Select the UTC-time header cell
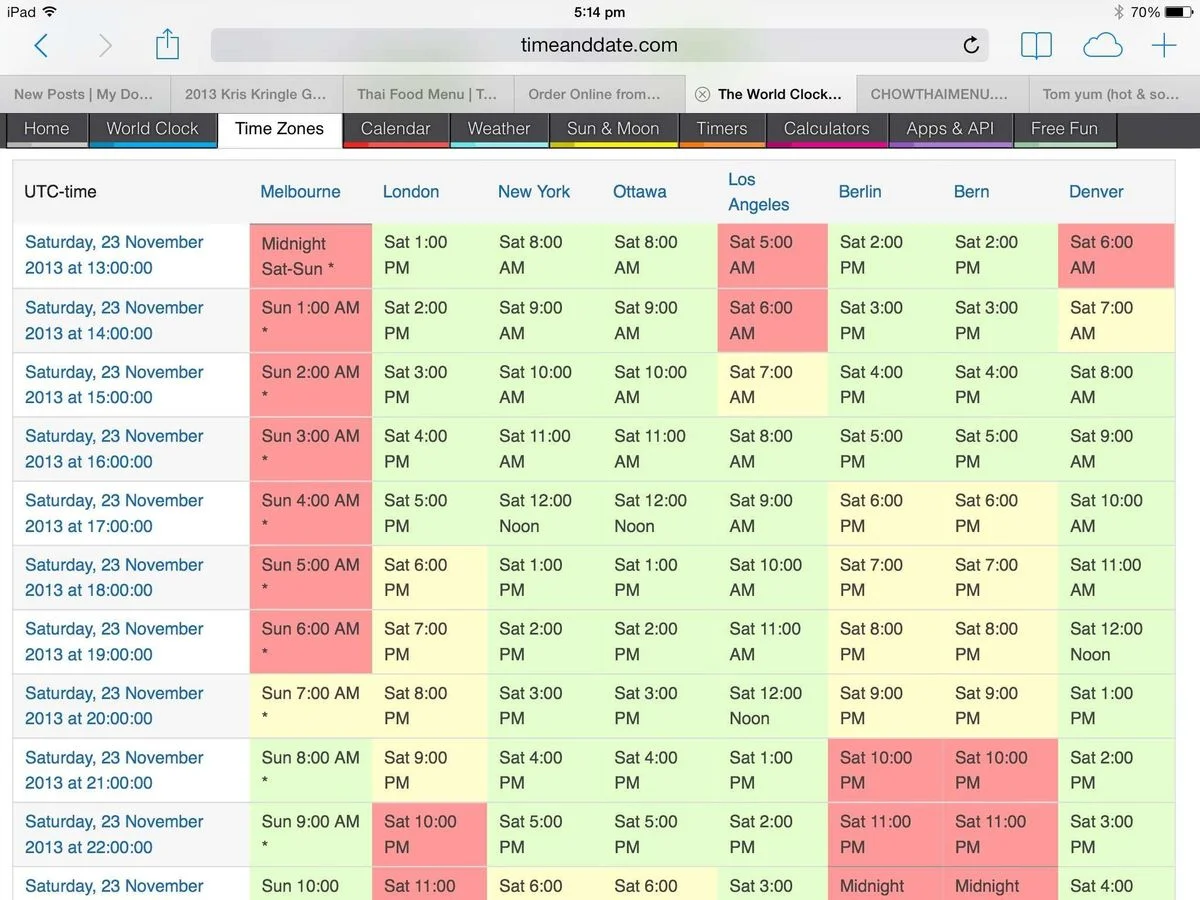Image resolution: width=1200 pixels, height=900 pixels. pyautogui.click(x=131, y=192)
